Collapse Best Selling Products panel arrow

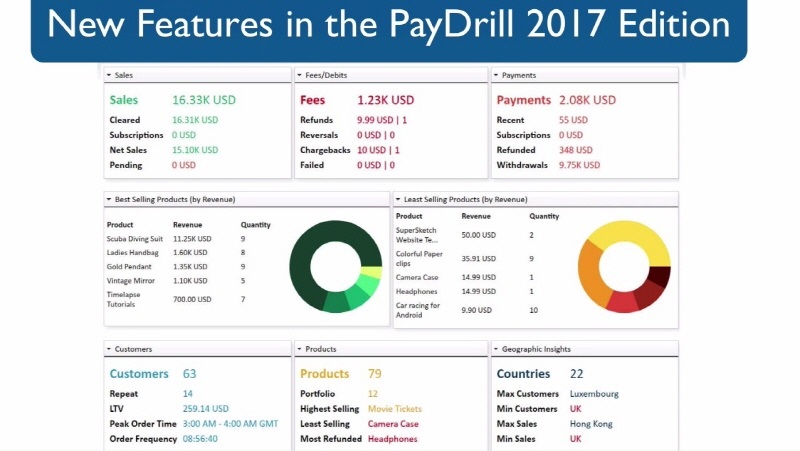coord(109,199)
